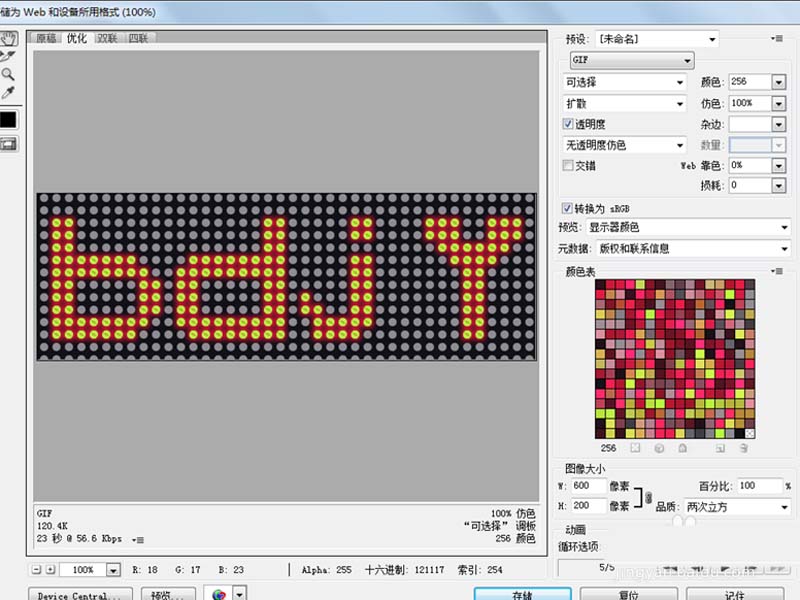The height and width of the screenshot is (600, 800).
Task: Select the transparent swatch in color table
Action: click(x=749, y=434)
